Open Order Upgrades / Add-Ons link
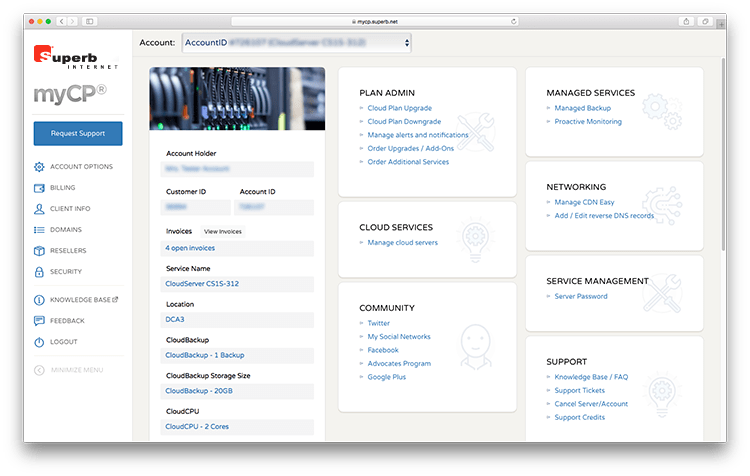 (x=410, y=148)
